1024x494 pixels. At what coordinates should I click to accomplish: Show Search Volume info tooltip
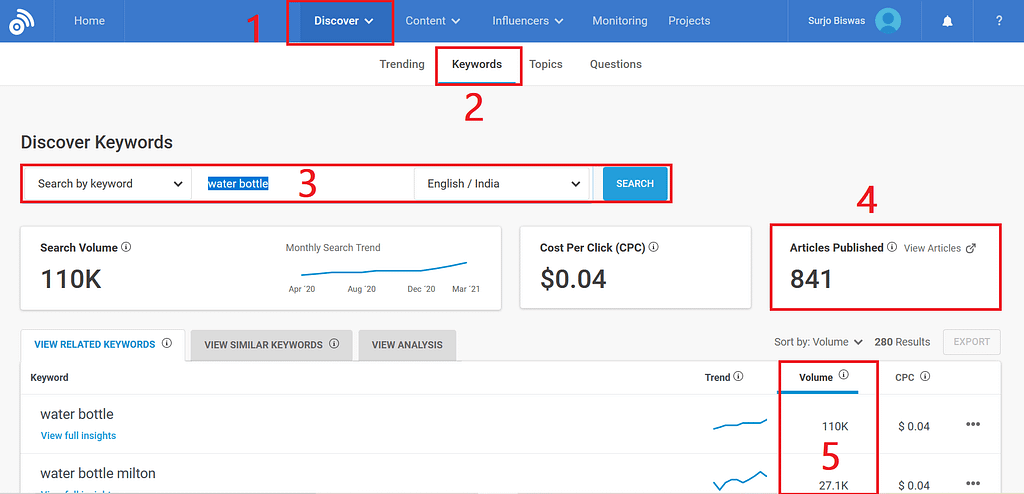click(126, 248)
